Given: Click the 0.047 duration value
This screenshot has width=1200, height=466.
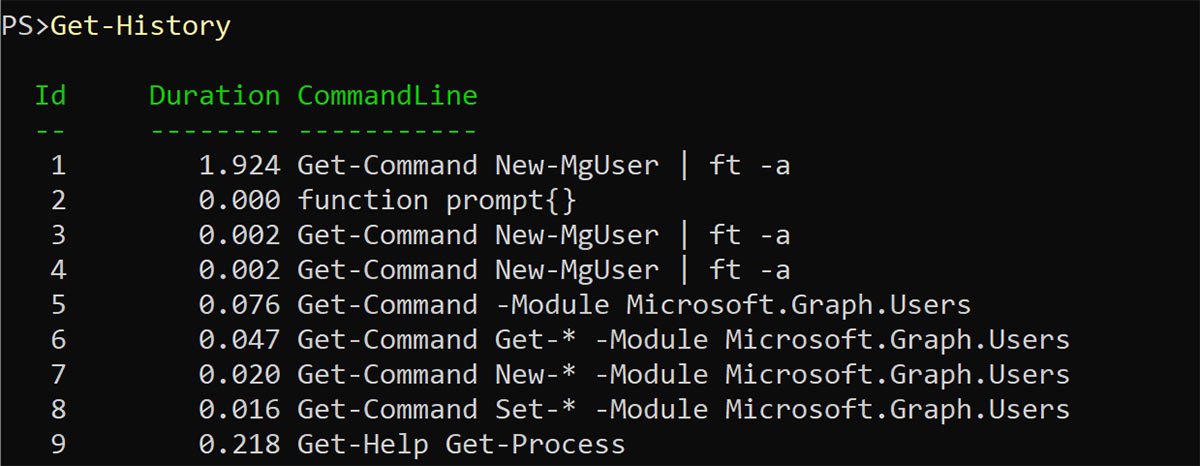Looking at the screenshot, I should click(x=239, y=340).
